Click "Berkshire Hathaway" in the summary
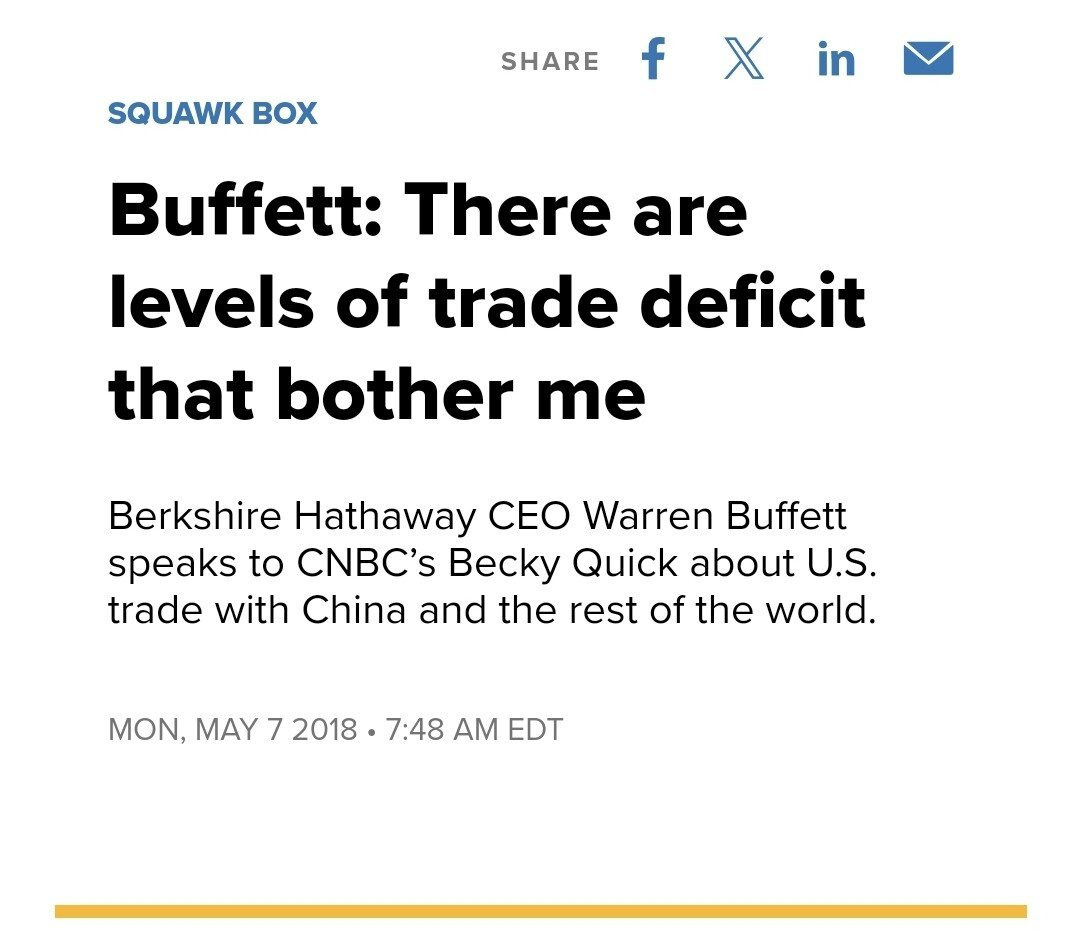This screenshot has width=1080, height=934. 291,517
